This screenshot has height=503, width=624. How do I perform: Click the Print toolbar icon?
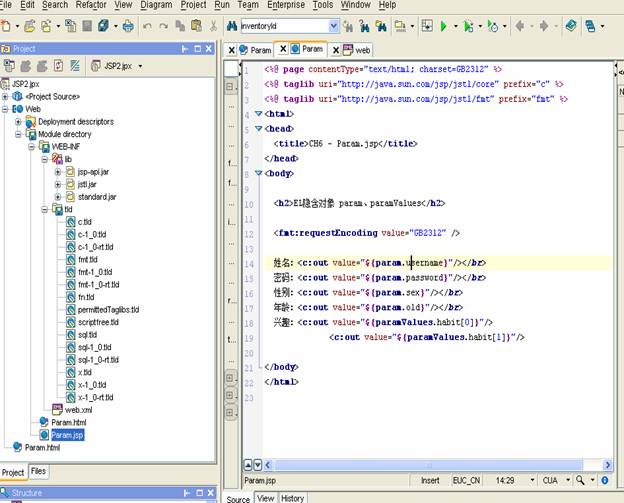[128, 26]
